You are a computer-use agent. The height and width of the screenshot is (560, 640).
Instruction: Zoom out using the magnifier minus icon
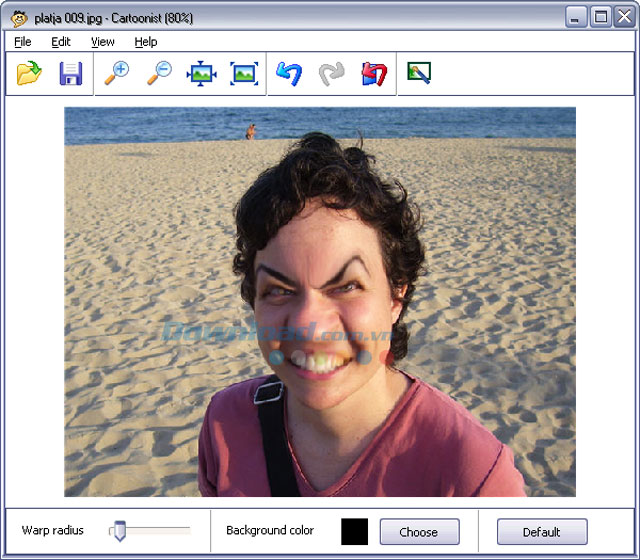(x=159, y=73)
